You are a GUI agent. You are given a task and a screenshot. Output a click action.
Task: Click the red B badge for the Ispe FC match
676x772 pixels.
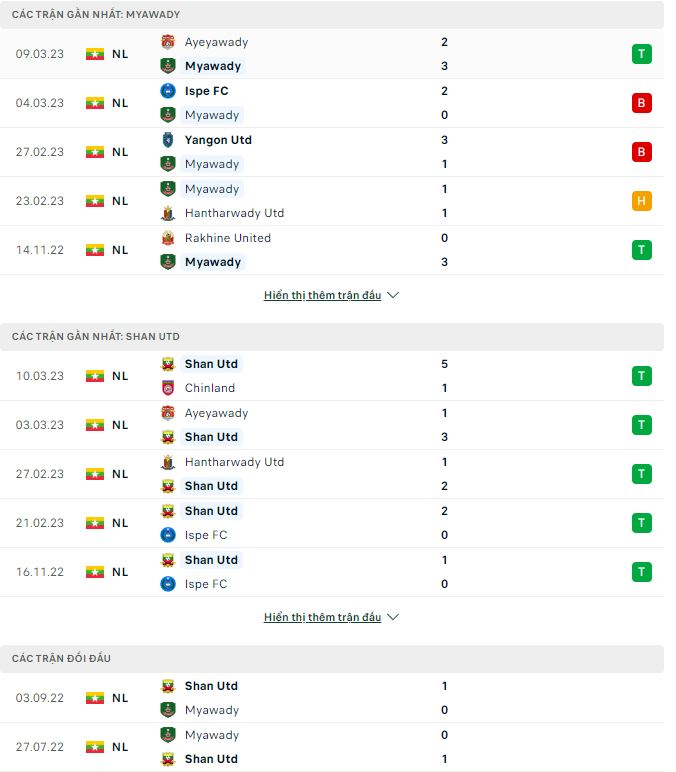642,103
